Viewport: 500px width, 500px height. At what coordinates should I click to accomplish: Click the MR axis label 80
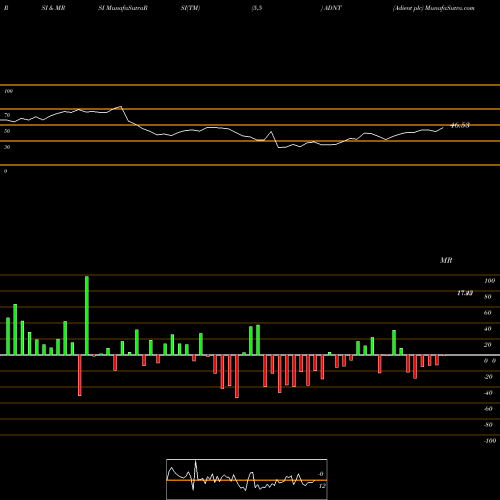(488, 297)
